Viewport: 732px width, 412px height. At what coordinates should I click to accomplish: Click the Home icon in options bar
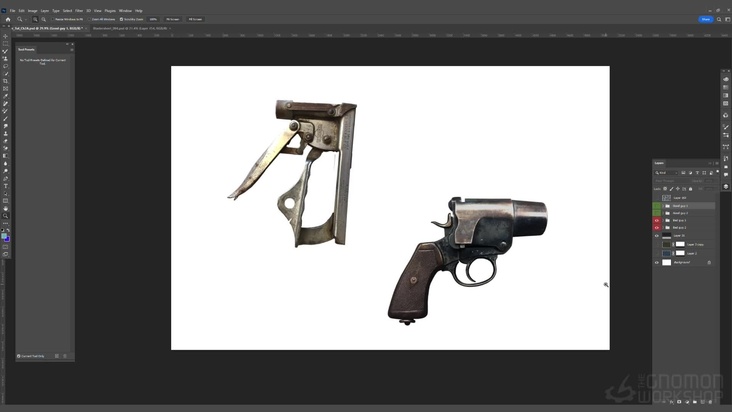click(x=8, y=19)
